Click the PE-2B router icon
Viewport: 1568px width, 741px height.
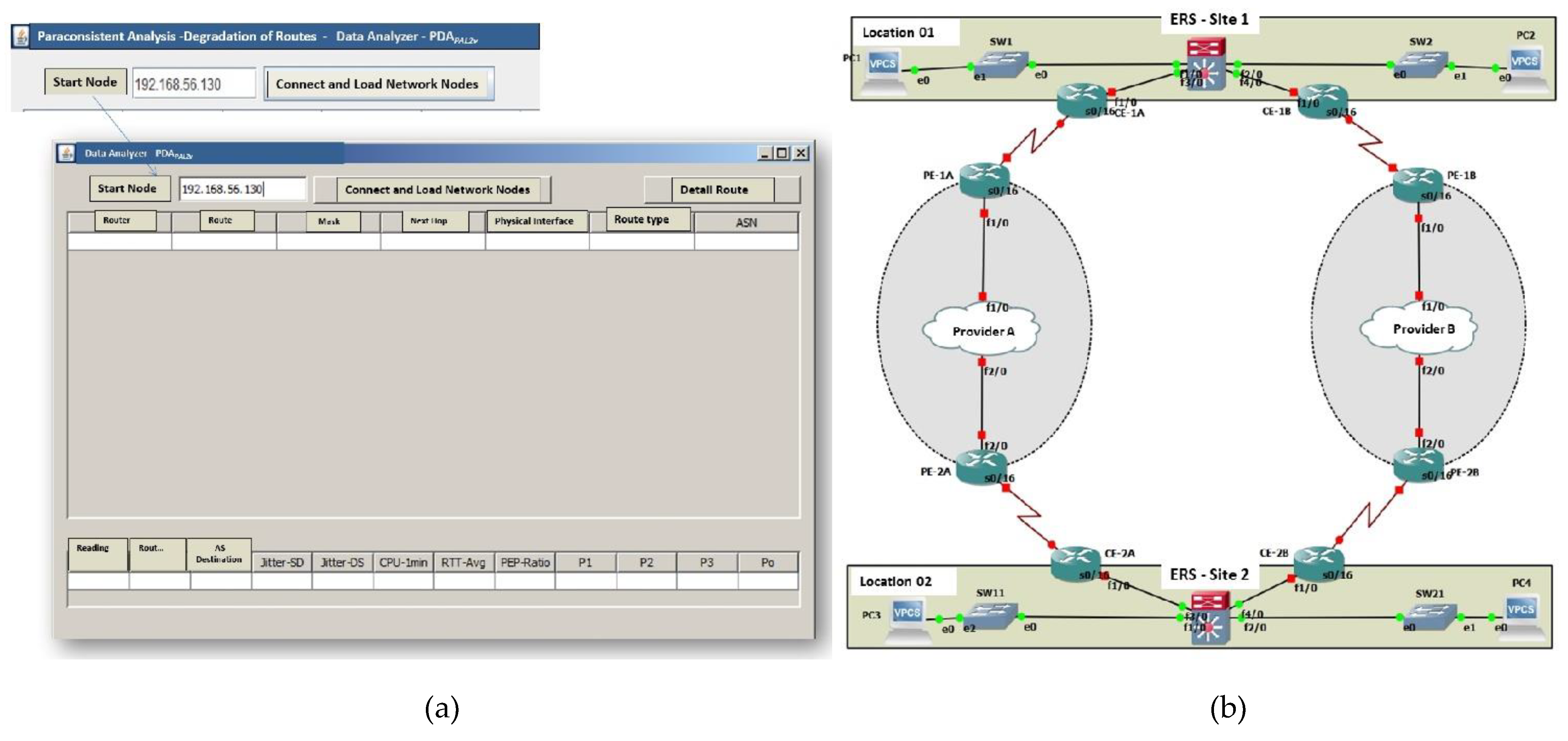(1418, 465)
